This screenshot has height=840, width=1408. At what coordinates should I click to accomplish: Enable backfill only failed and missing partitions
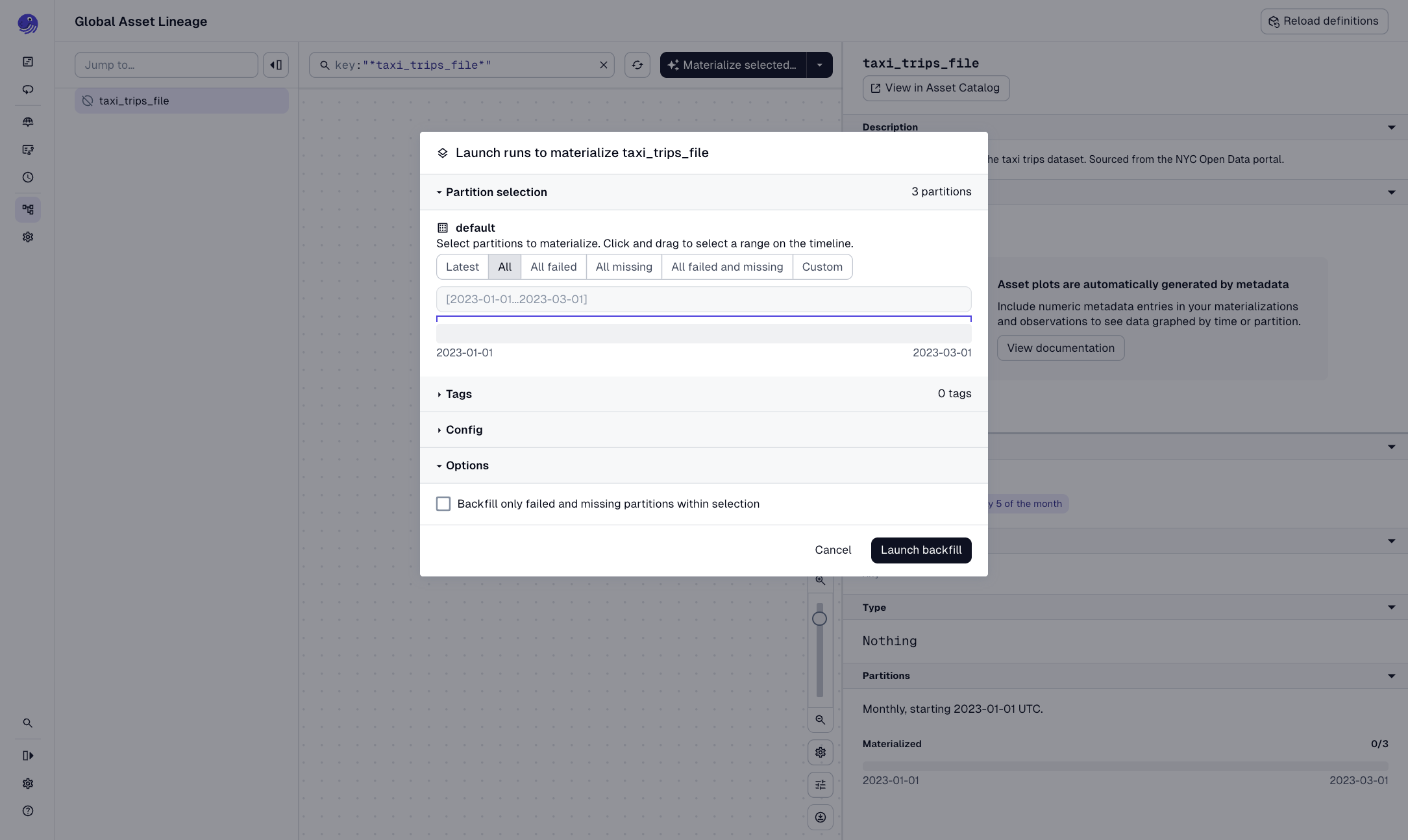point(443,503)
